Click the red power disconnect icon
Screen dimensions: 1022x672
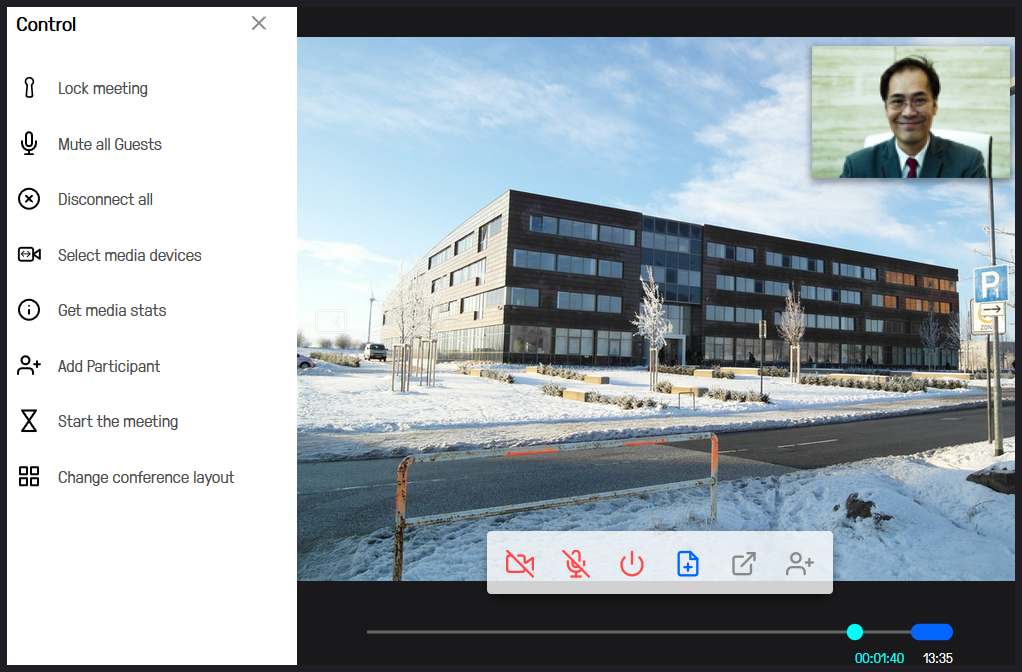[631, 564]
